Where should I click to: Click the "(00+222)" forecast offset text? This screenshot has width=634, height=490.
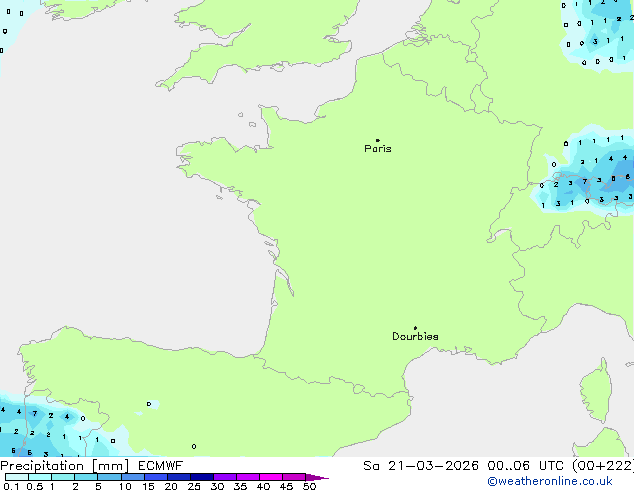coord(603,466)
